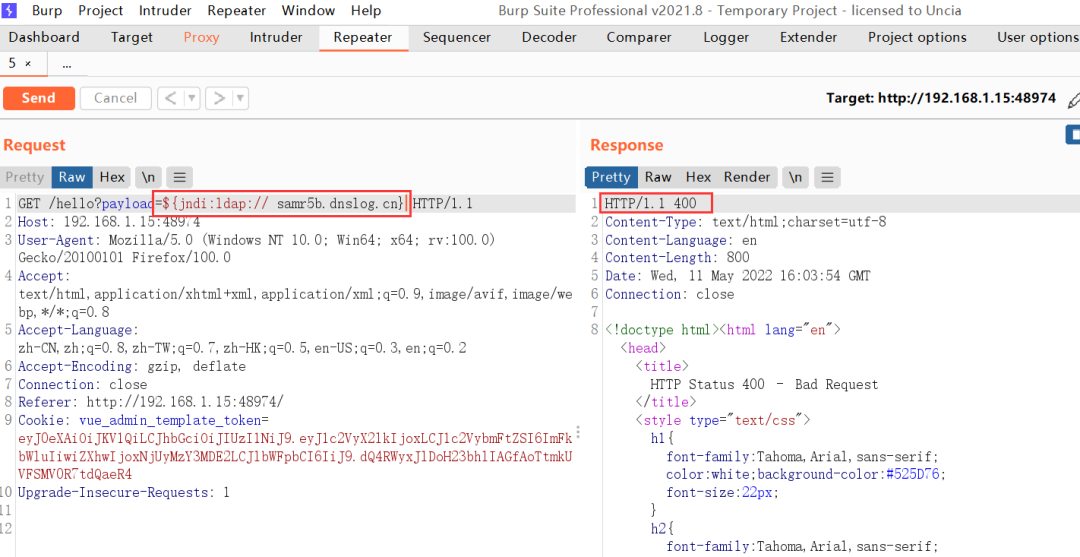Switch to the Extender tab
Image resolution: width=1080 pixels, height=557 pixels.
point(809,37)
